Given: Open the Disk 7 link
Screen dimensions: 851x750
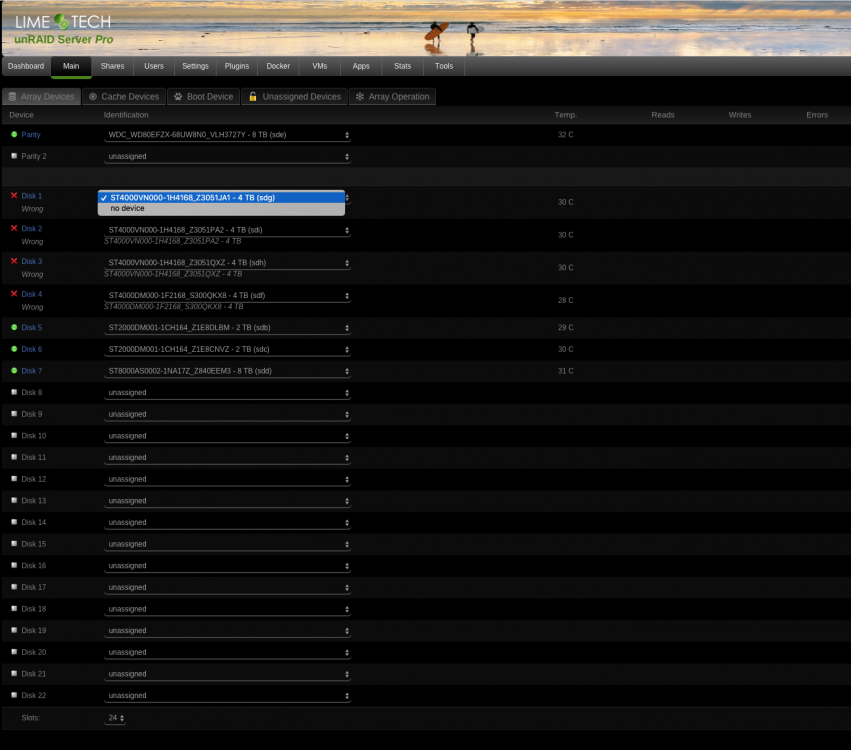Looking at the screenshot, I should (31, 371).
